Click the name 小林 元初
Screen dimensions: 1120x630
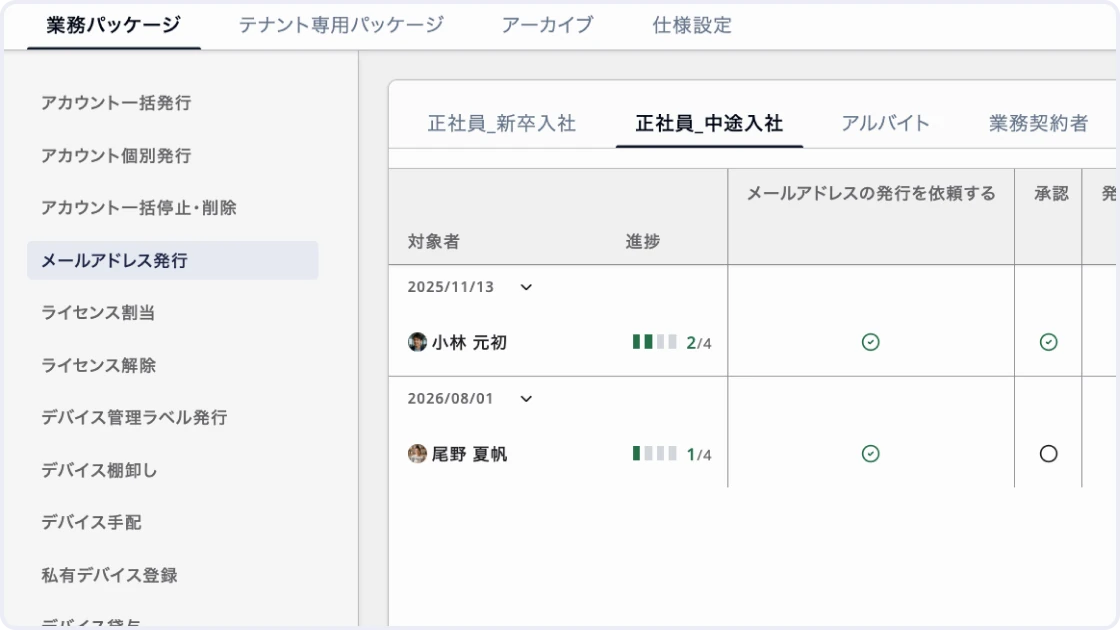point(469,343)
